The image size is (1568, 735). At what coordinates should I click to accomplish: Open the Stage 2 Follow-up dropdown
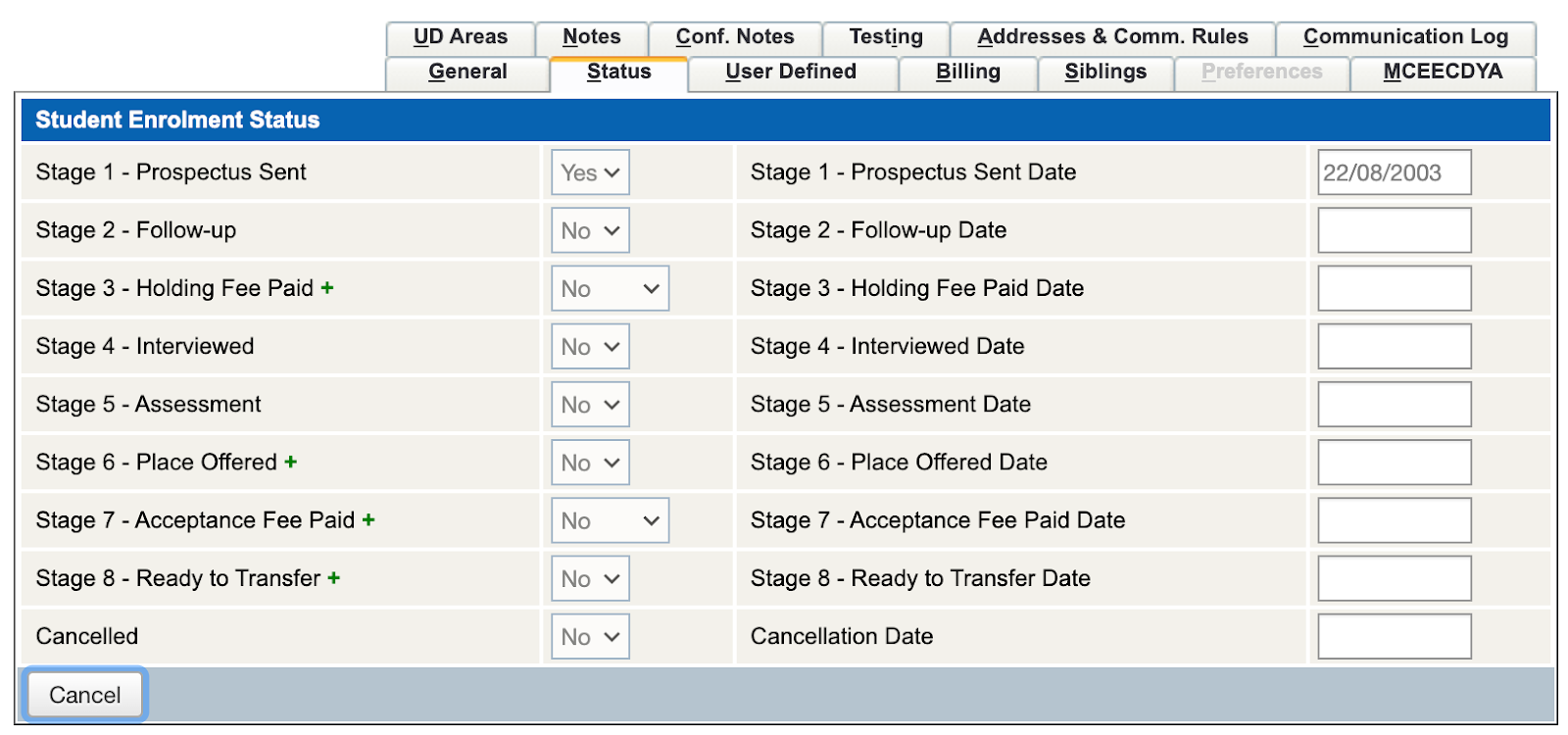pos(590,231)
